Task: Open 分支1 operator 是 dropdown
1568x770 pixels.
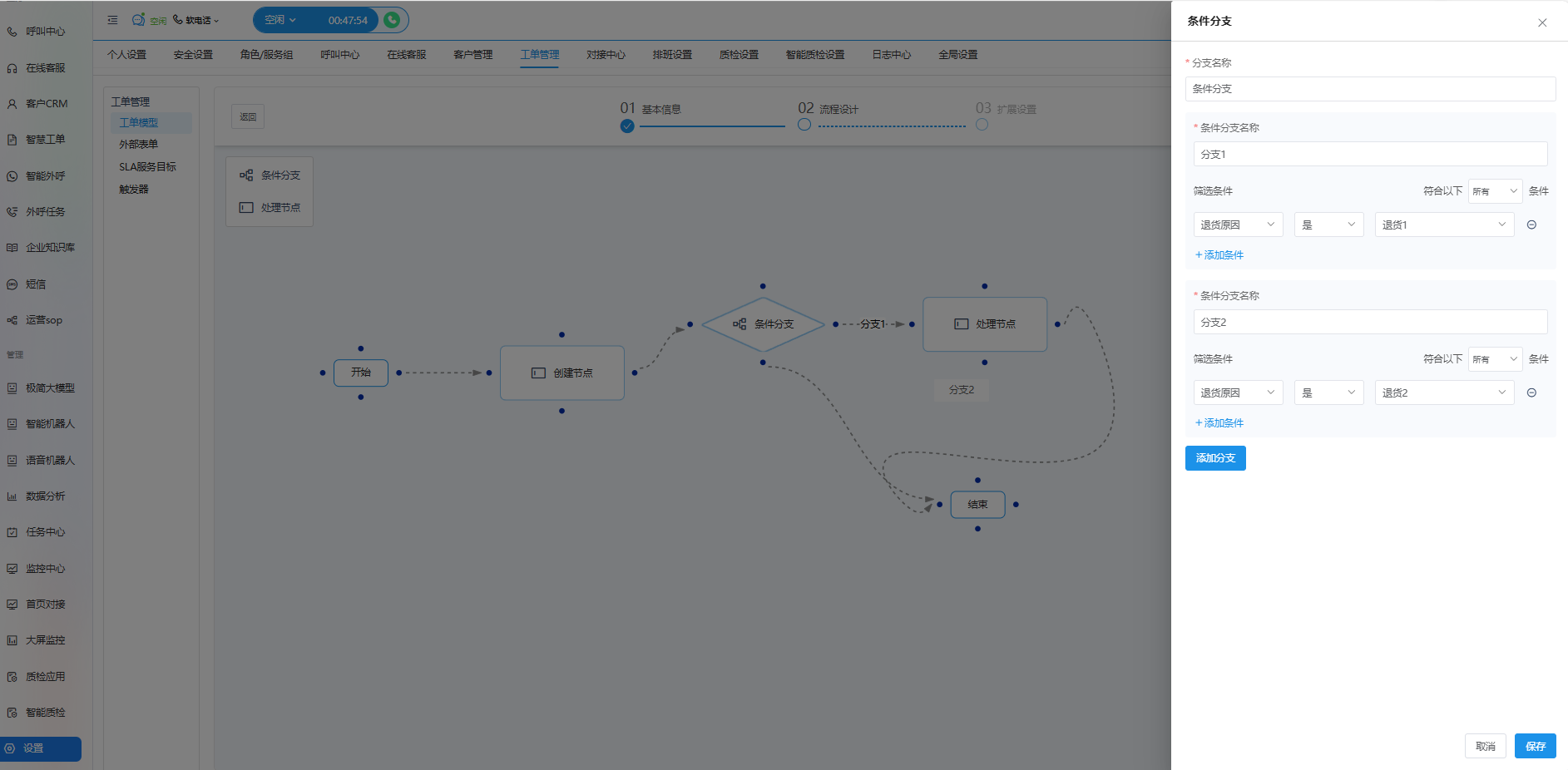Action: (1328, 225)
